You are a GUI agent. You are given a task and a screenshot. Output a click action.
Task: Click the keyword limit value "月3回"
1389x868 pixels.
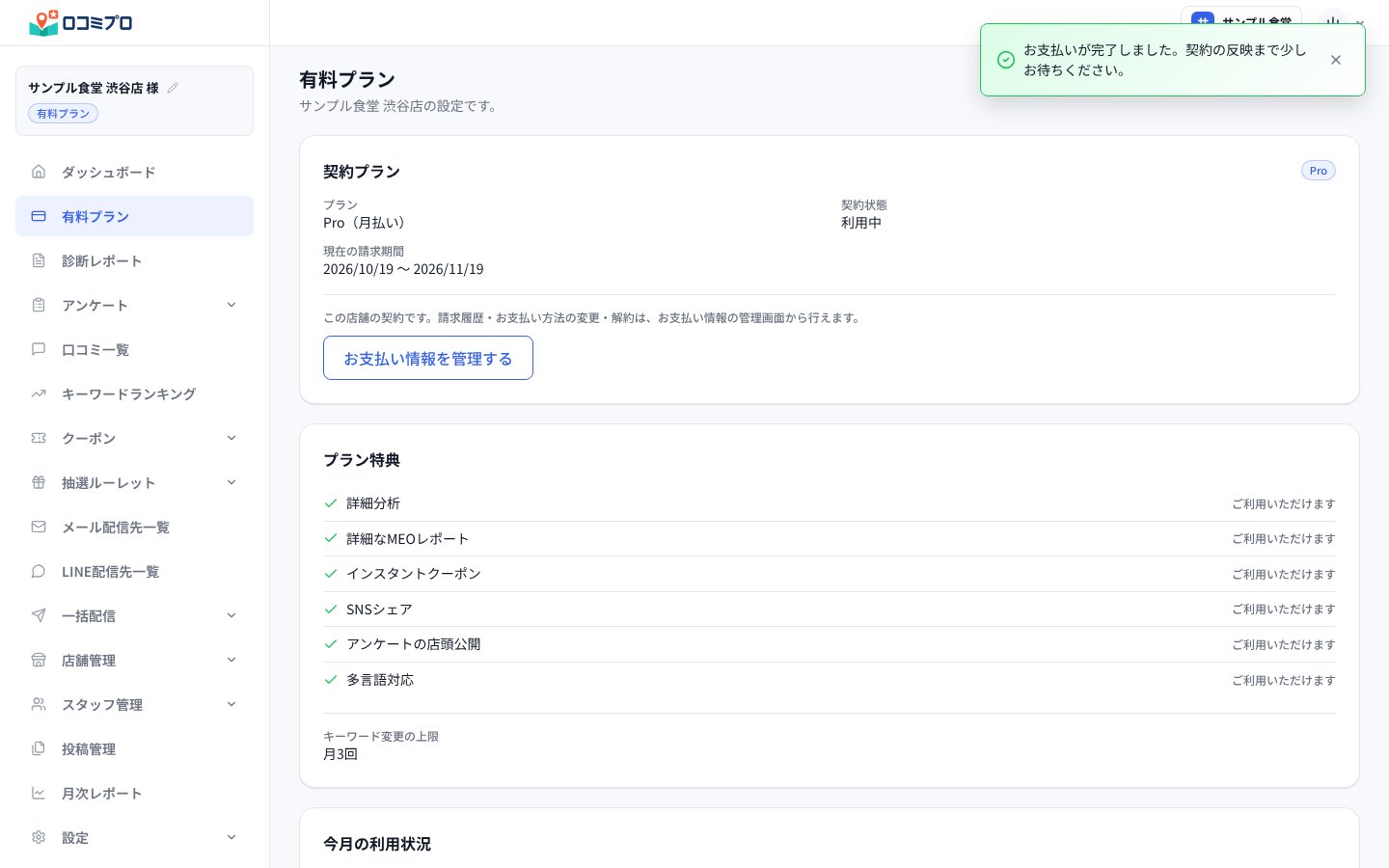pos(340,754)
